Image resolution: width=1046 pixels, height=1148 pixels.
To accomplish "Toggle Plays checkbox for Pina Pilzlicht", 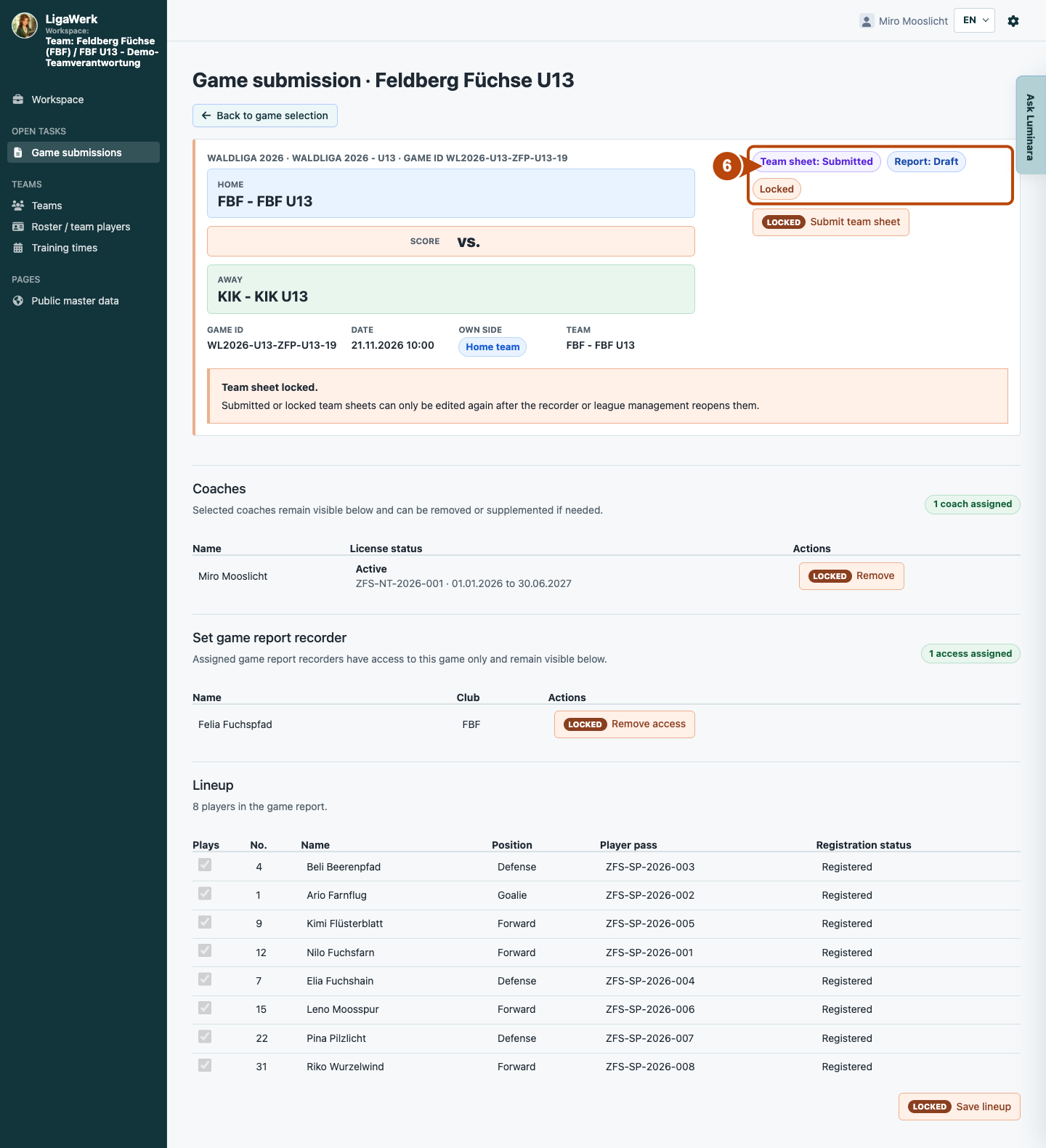I will (205, 1037).
